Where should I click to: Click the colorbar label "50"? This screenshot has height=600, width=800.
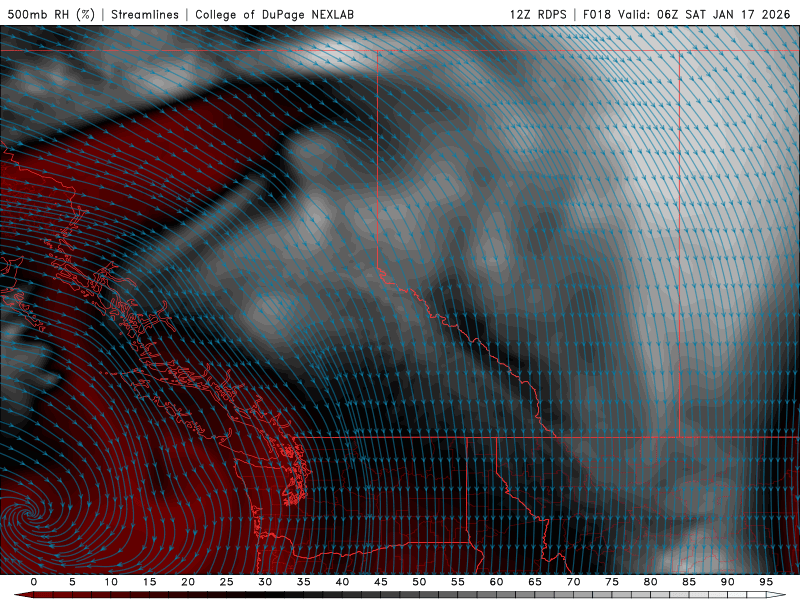[x=419, y=582]
